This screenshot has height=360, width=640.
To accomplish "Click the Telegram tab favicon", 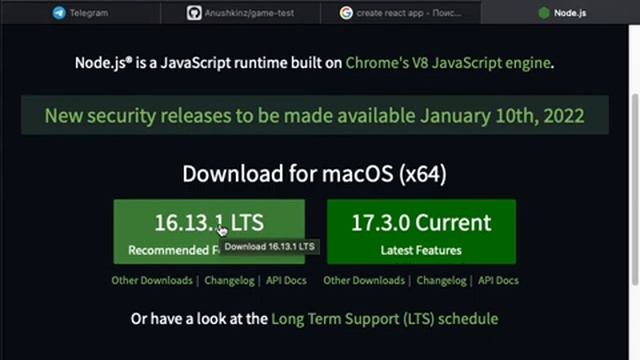I will click(59, 13).
